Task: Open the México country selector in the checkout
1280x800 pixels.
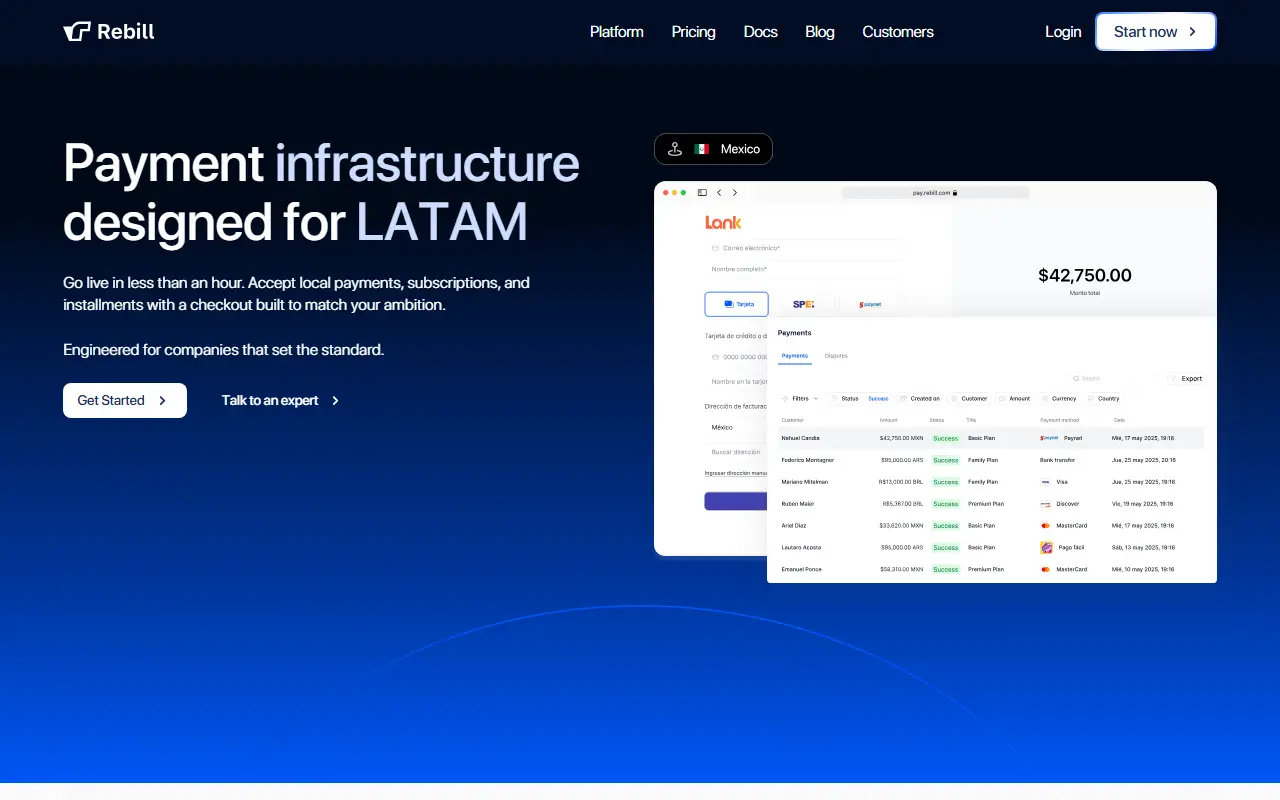Action: click(x=736, y=427)
